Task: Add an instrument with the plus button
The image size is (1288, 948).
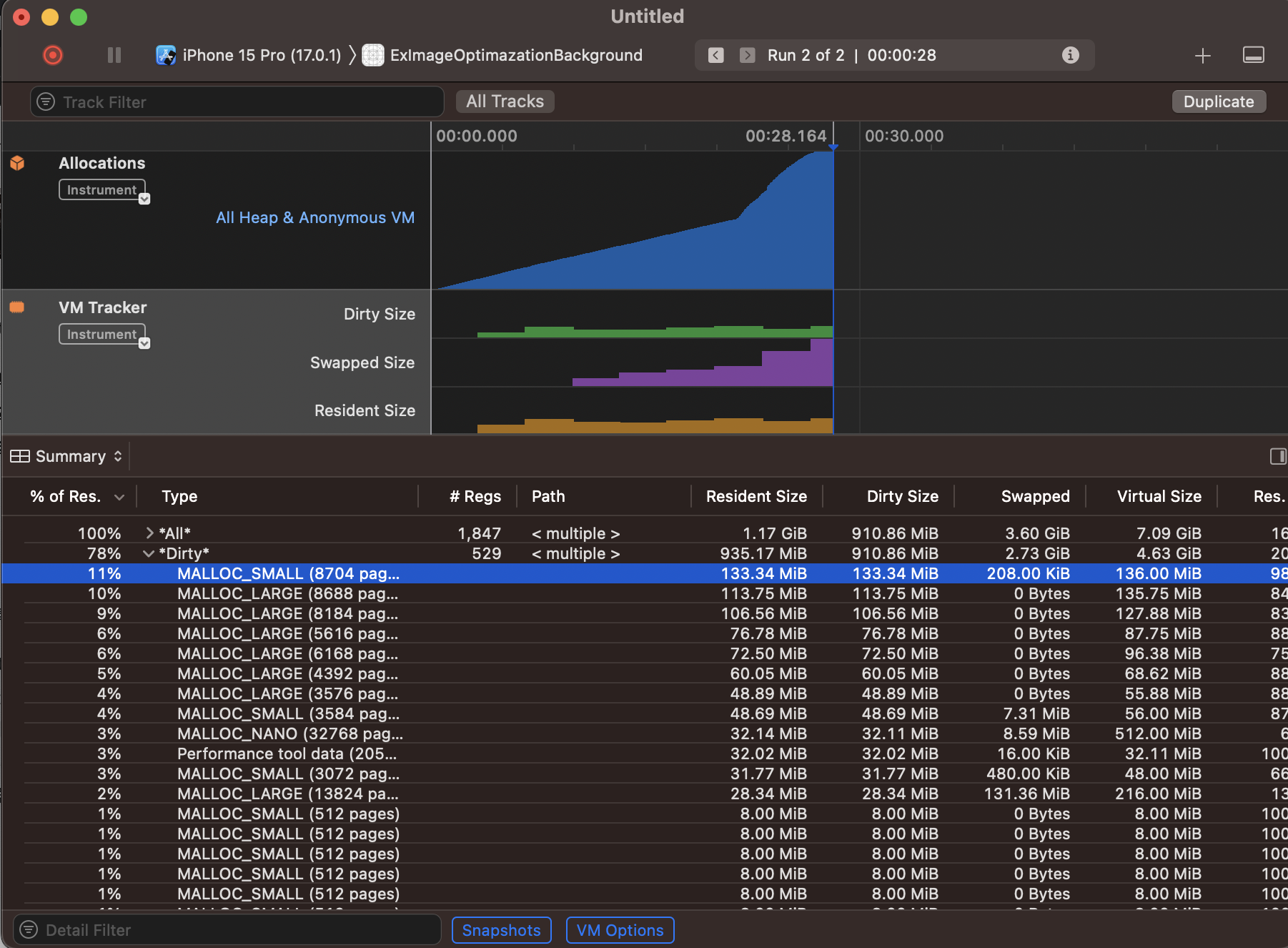Action: [1203, 55]
